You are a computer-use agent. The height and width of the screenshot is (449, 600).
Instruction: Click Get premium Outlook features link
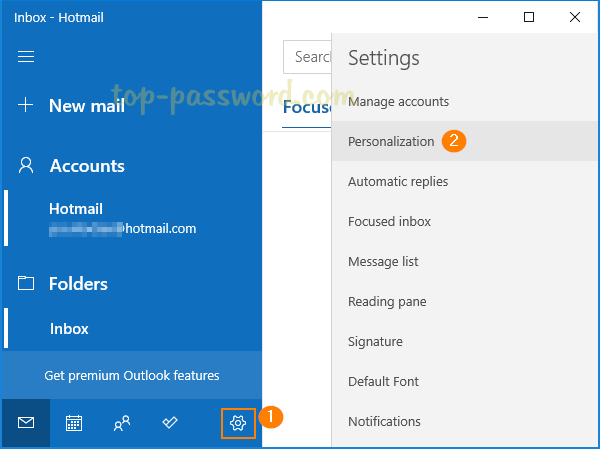click(132, 376)
